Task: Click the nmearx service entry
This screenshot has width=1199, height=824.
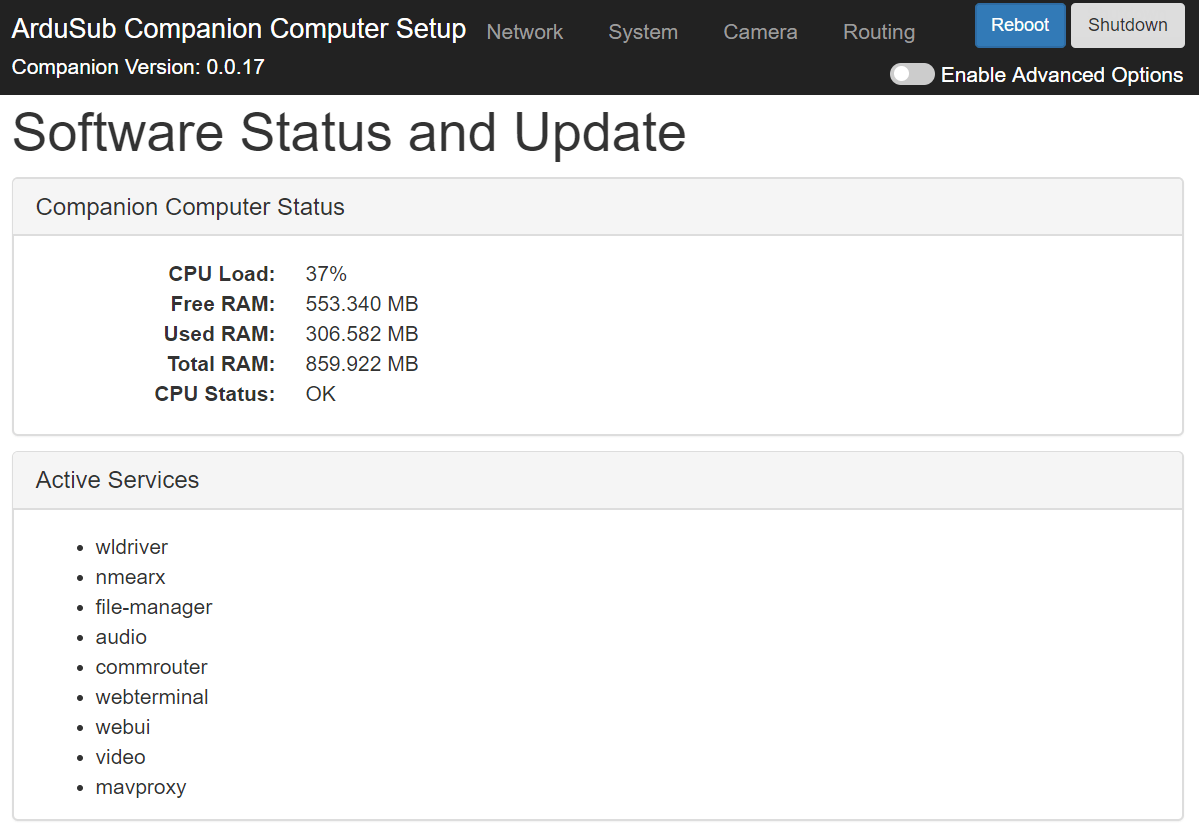Action: tap(130, 577)
